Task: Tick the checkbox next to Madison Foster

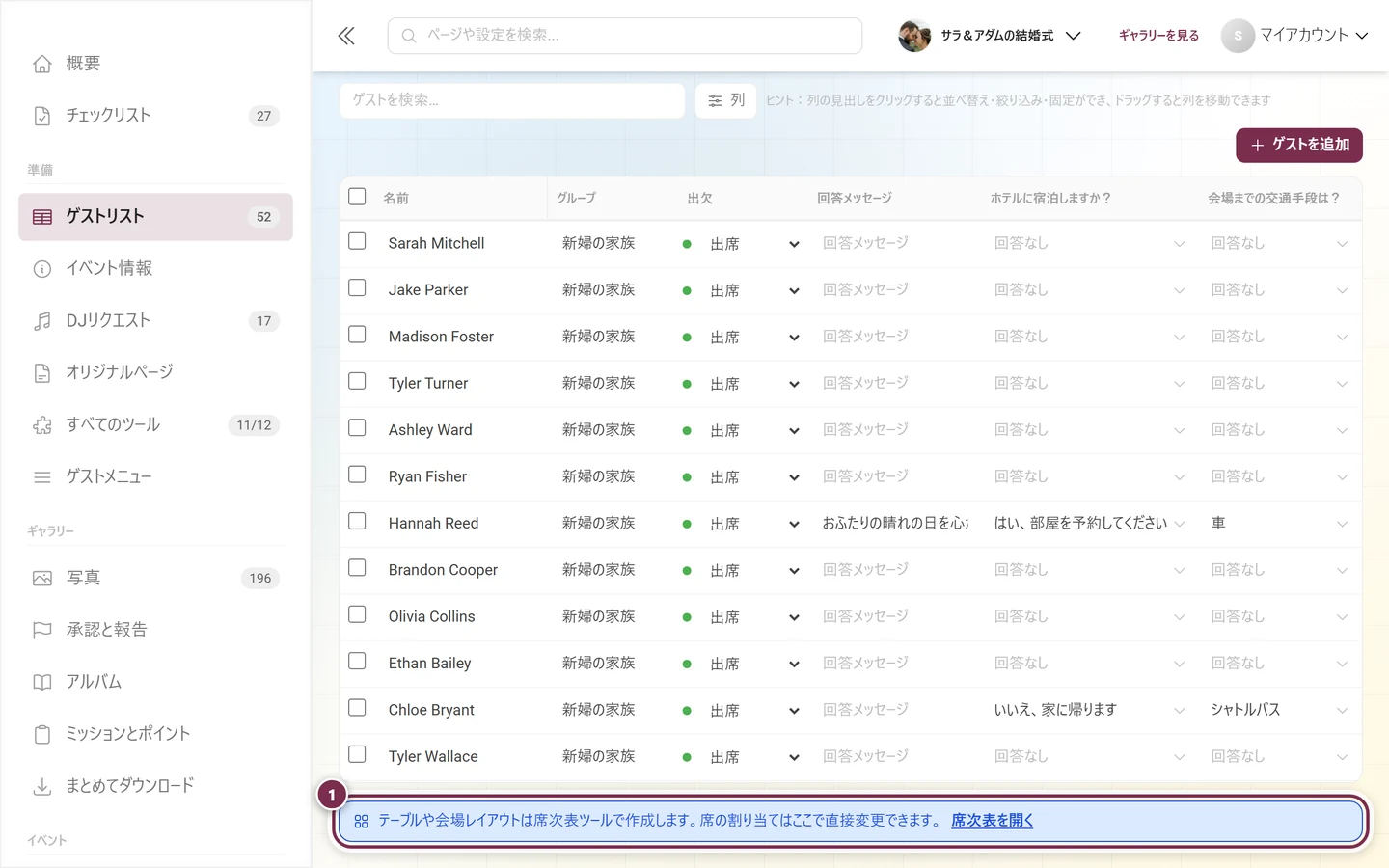Action: 357,335
